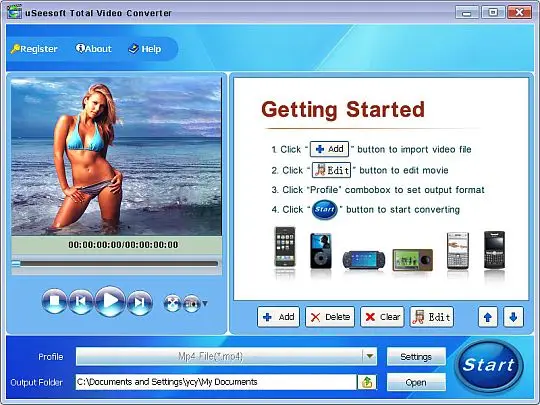Open the About menu item
Screen dimensions: 540x405
pyautogui.click(x=94, y=49)
